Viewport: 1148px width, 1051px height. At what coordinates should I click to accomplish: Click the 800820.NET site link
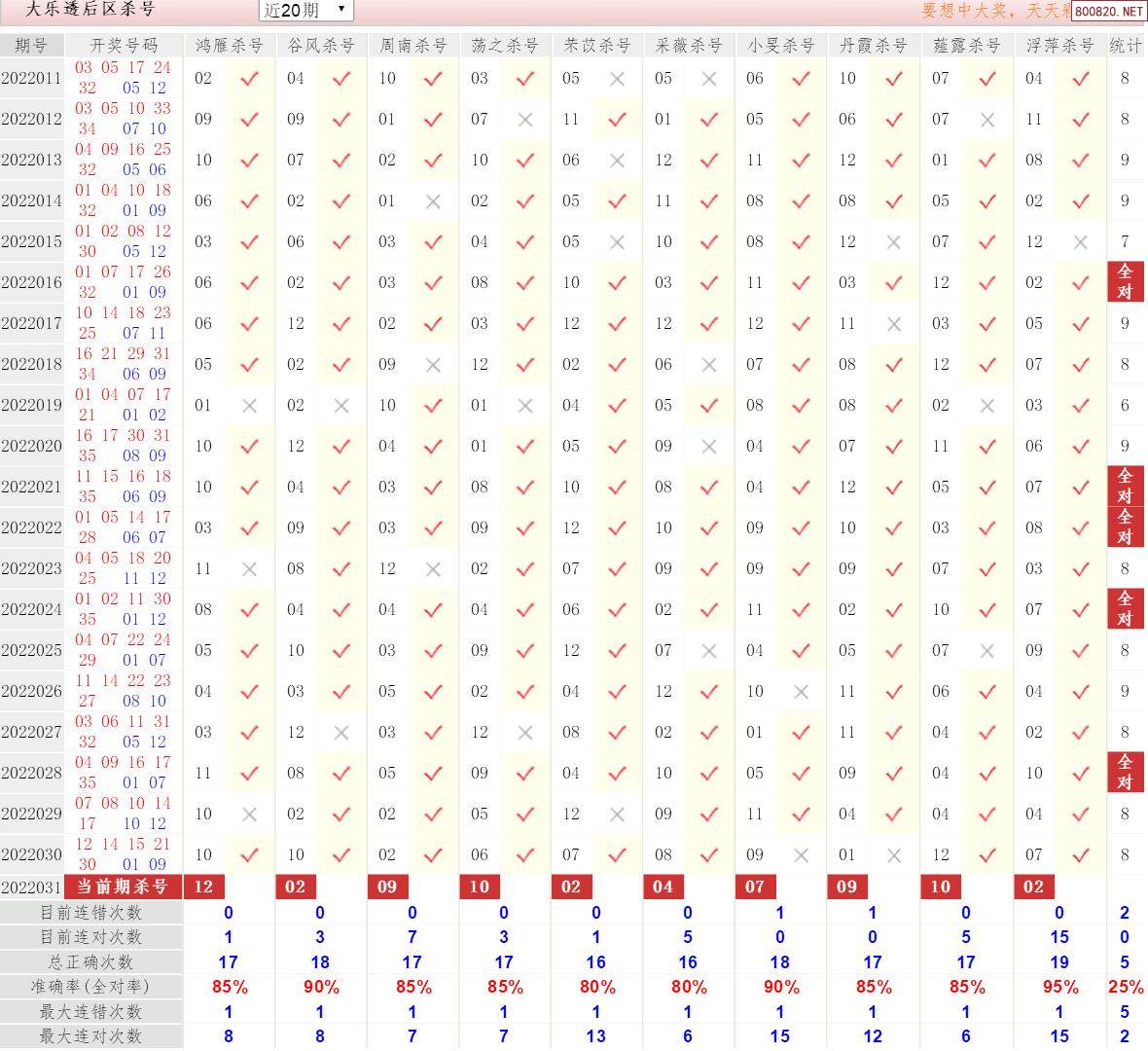click(1109, 12)
